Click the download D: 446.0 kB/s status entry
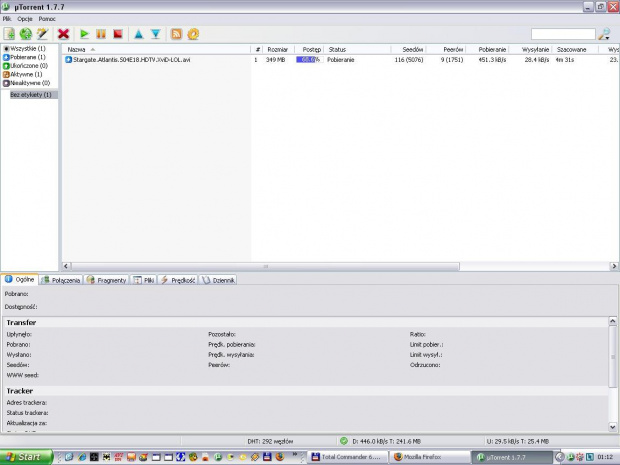This screenshot has height=465, width=620. pos(386,441)
